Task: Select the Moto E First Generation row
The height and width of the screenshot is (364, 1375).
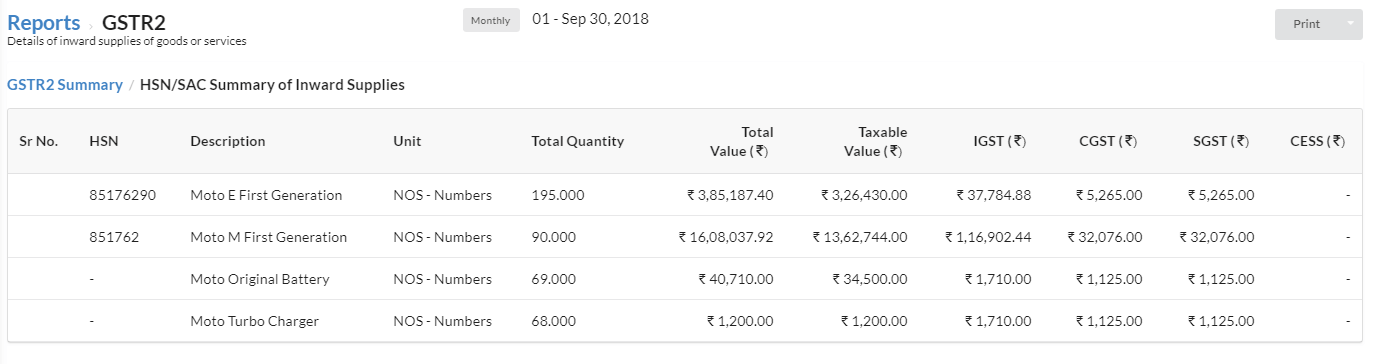Action: (685, 195)
